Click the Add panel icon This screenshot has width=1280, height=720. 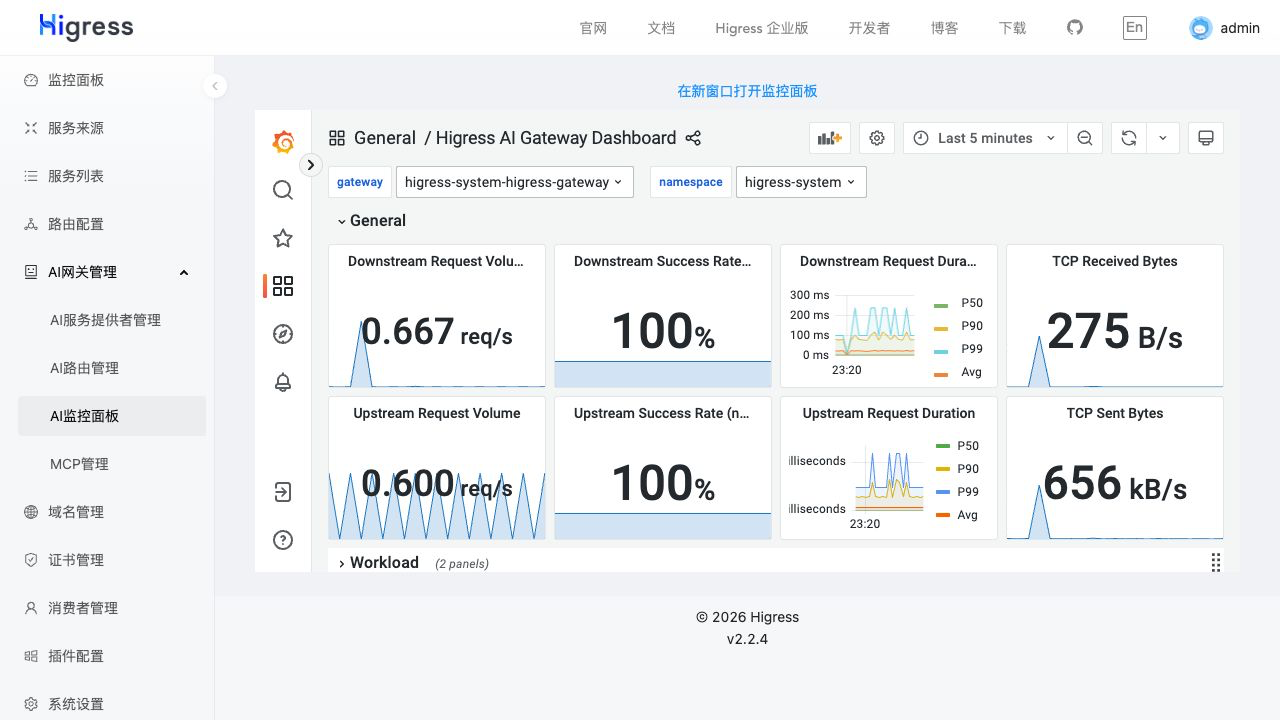(x=830, y=138)
